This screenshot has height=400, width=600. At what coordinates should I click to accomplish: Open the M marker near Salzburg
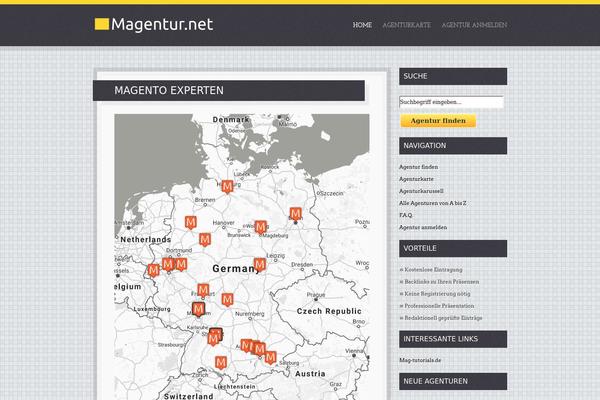click(271, 358)
